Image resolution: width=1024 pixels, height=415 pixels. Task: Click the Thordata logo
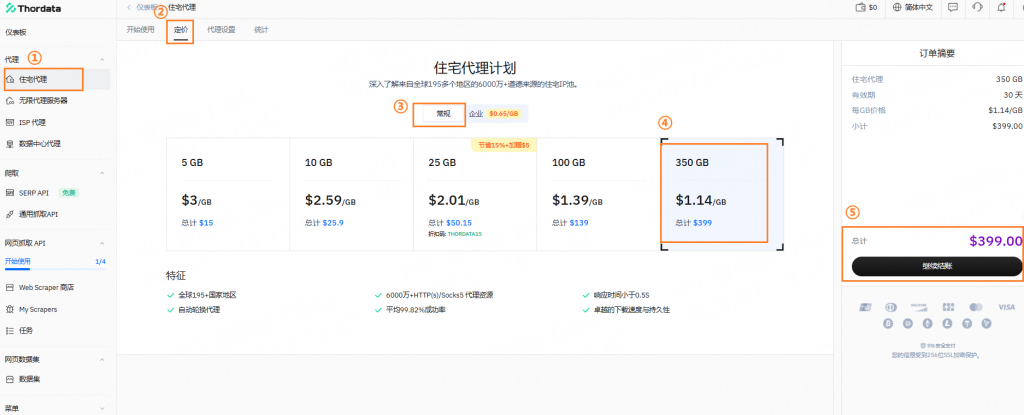pos(40,8)
